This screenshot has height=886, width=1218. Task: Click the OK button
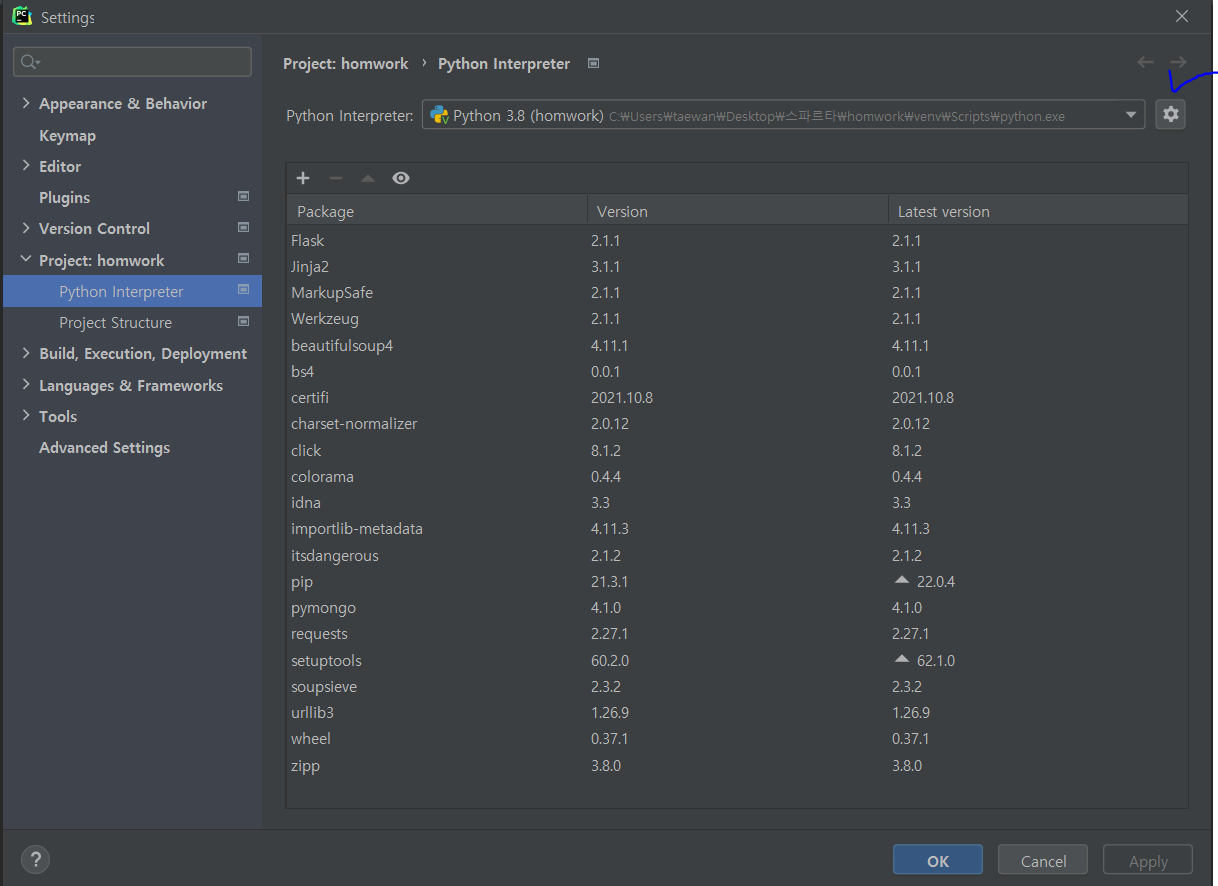938,860
